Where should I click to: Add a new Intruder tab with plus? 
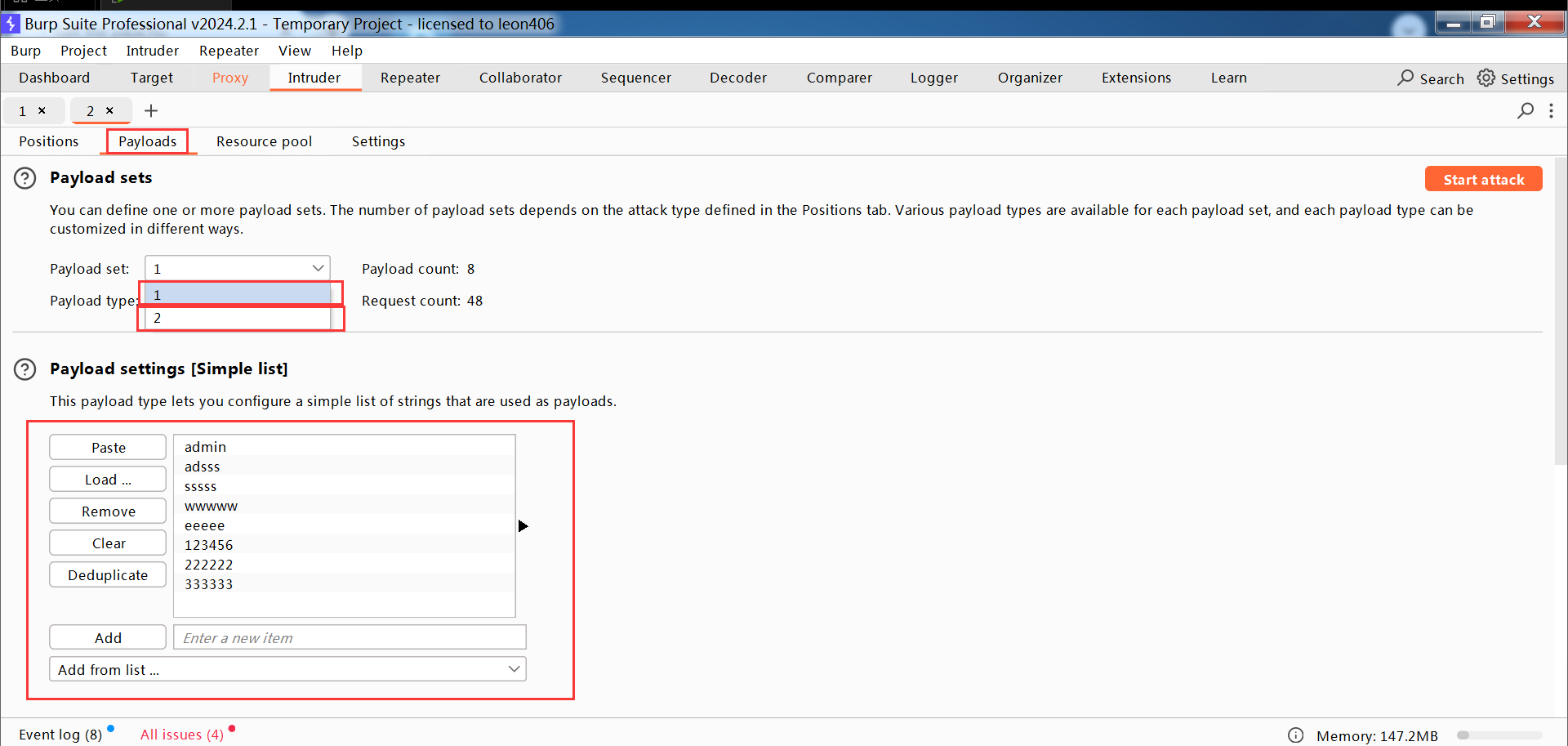(x=151, y=111)
